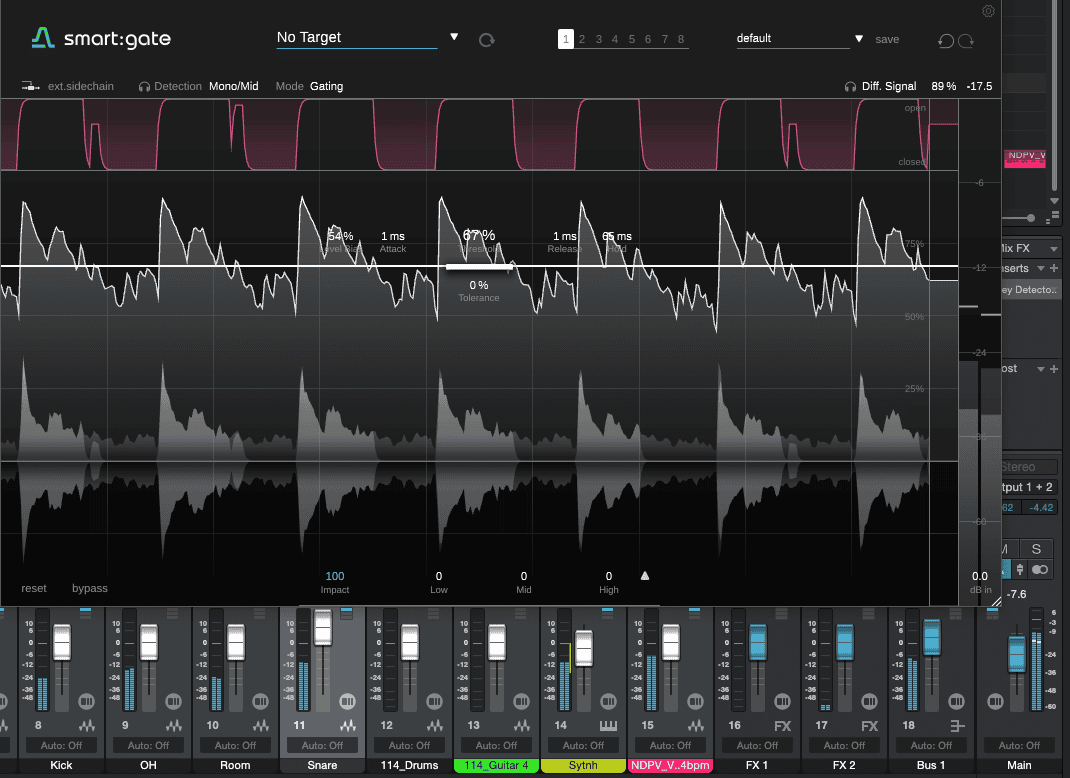Expand the Mix FX dropdown arrow
Viewport: 1070px width, 778px height.
tap(1054, 248)
